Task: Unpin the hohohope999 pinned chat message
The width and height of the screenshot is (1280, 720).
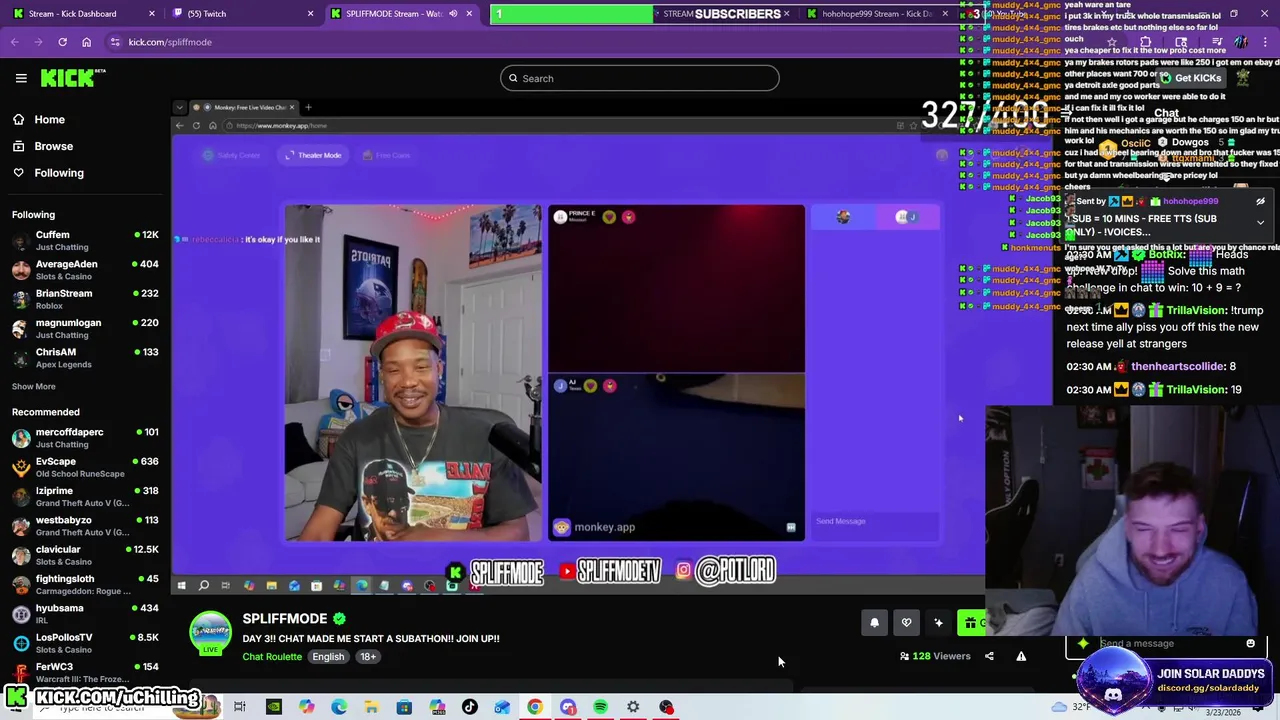Action: 1260,201
